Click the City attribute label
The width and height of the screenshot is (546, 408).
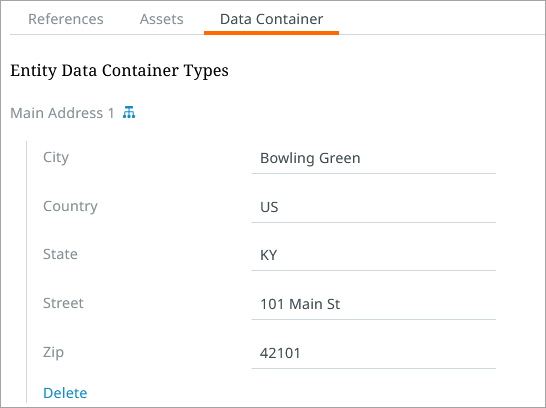click(x=56, y=158)
